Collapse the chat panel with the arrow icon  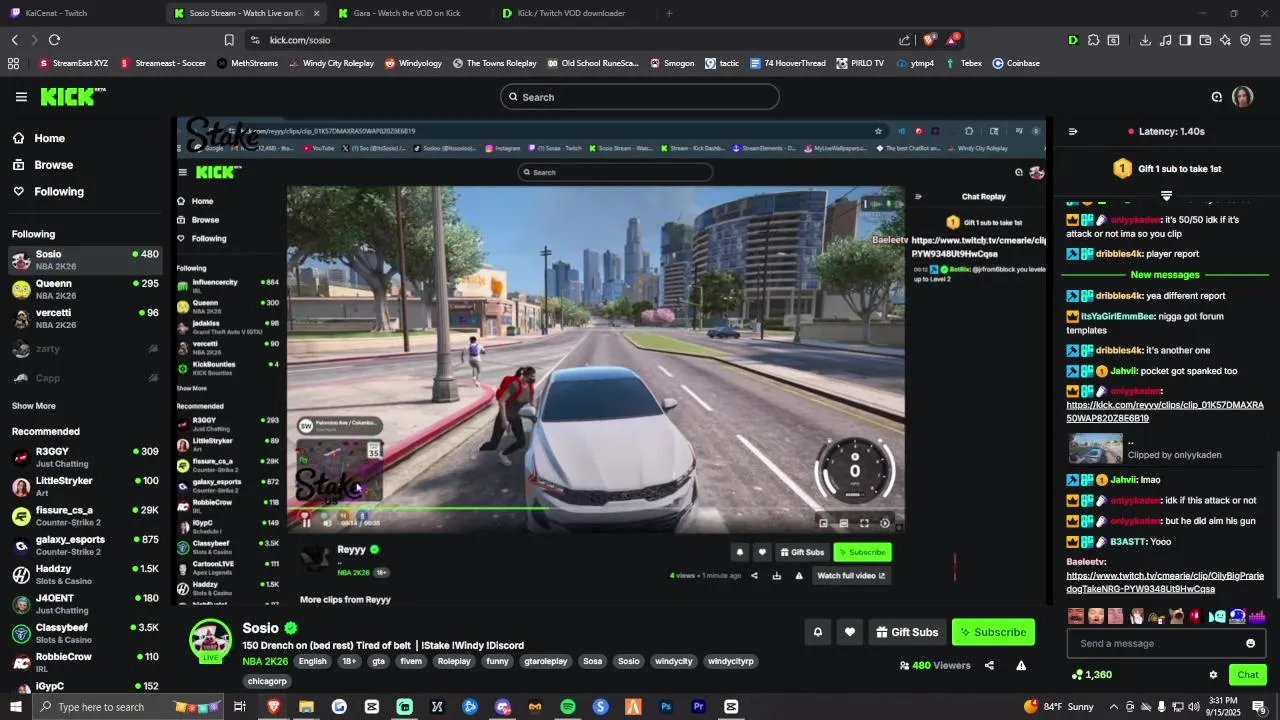[1073, 131]
